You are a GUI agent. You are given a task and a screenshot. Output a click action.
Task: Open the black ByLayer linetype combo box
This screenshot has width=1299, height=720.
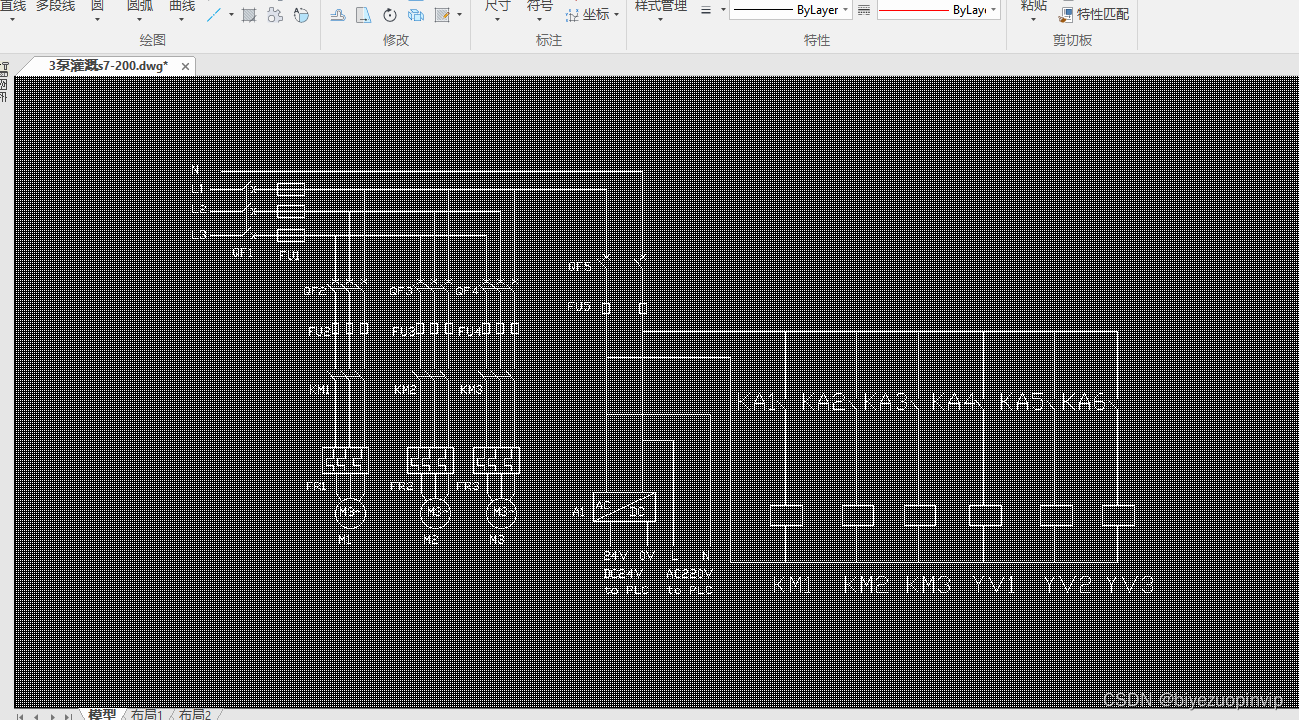[x=790, y=10]
